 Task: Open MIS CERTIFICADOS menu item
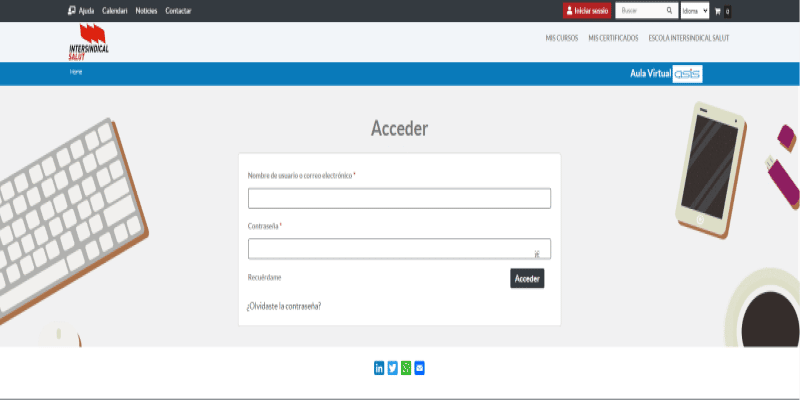(x=613, y=38)
